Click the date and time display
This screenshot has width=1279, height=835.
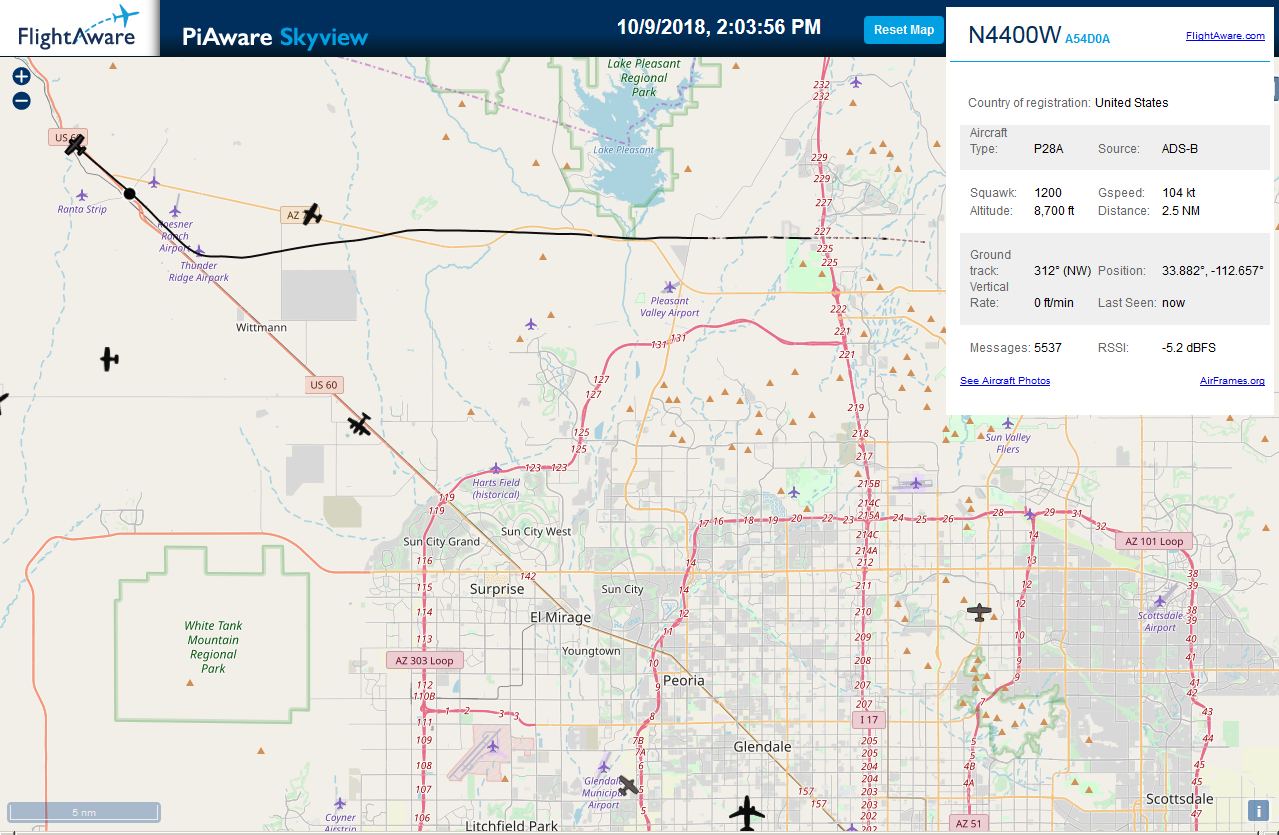[x=719, y=27]
